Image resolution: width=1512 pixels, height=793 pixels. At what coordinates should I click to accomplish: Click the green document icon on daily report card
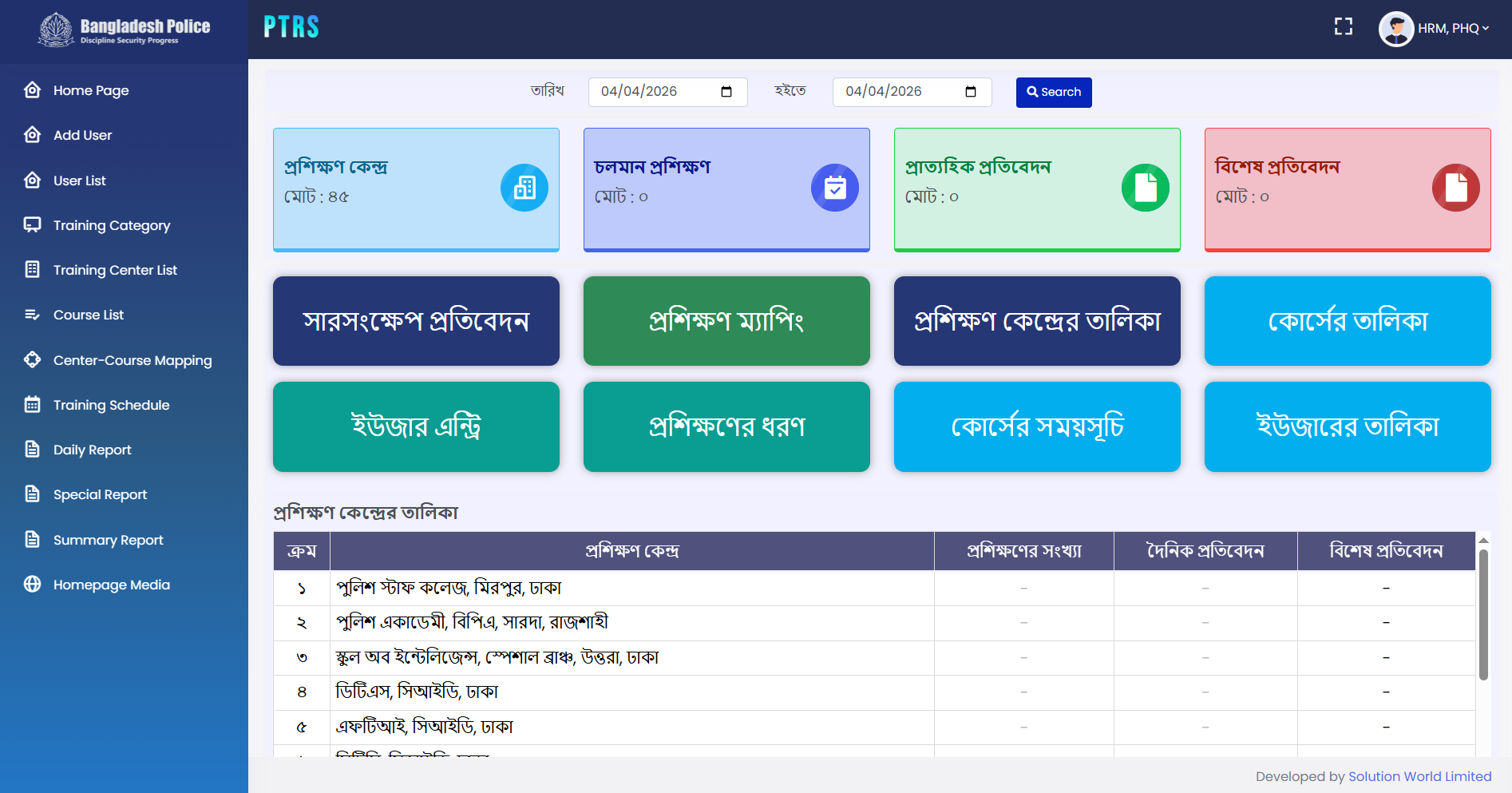click(x=1145, y=188)
